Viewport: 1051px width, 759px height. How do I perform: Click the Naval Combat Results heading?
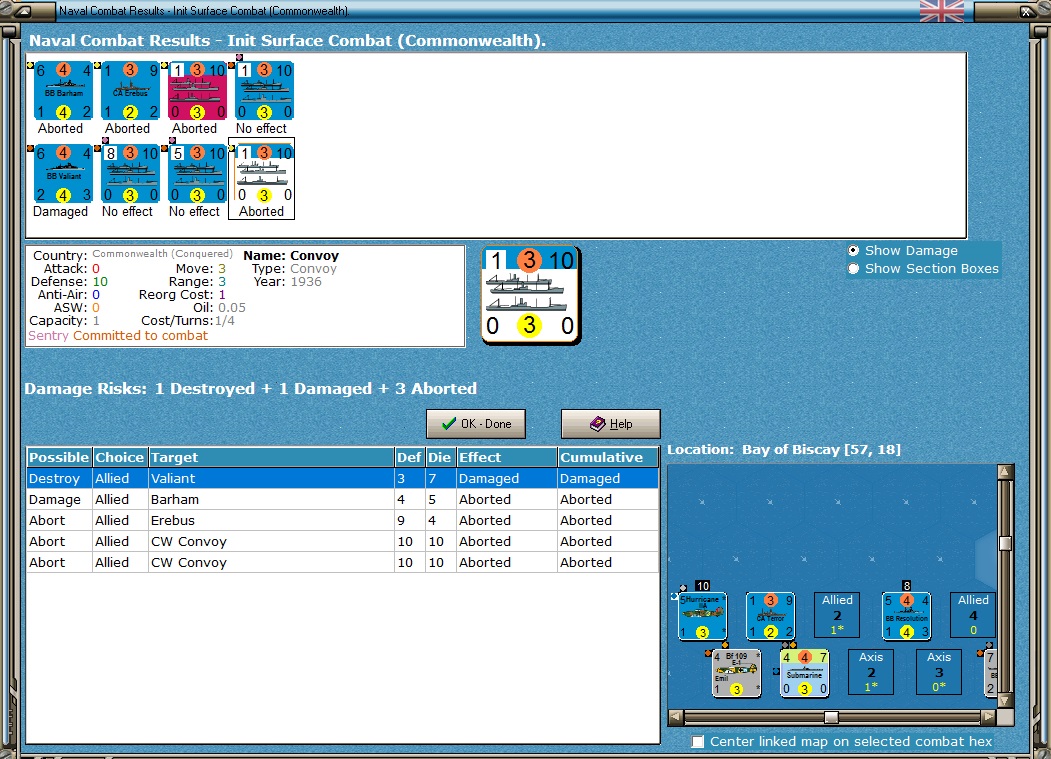tap(288, 41)
